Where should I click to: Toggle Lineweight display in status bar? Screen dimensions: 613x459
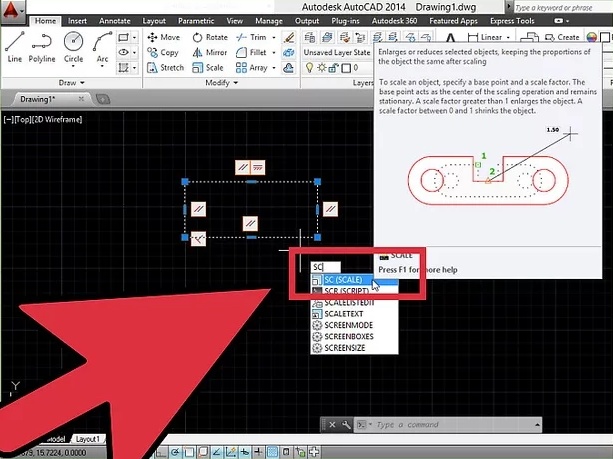click(258, 452)
